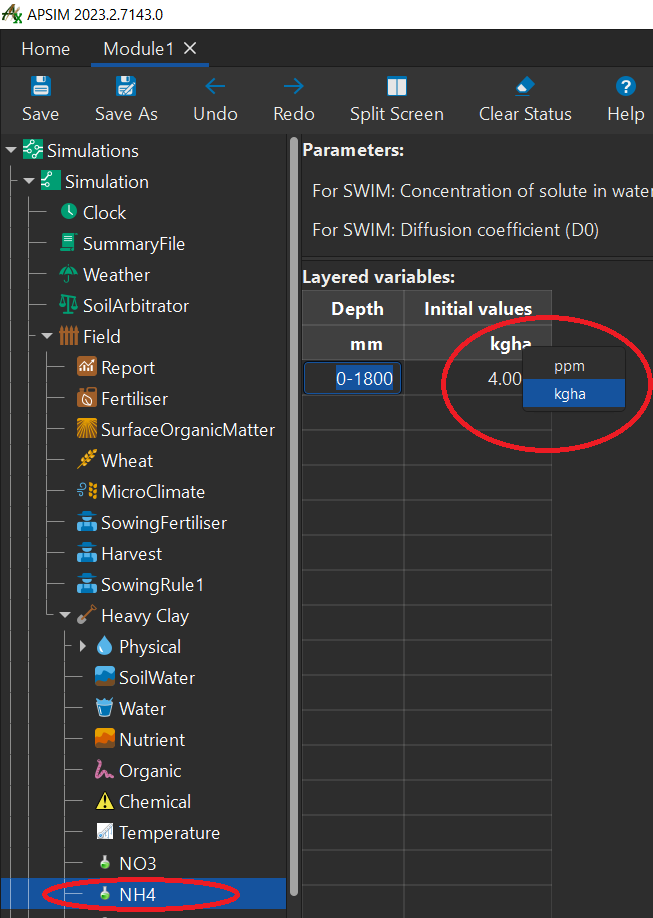Collapse the Simulations root node
653x918 pixels.
[11, 150]
